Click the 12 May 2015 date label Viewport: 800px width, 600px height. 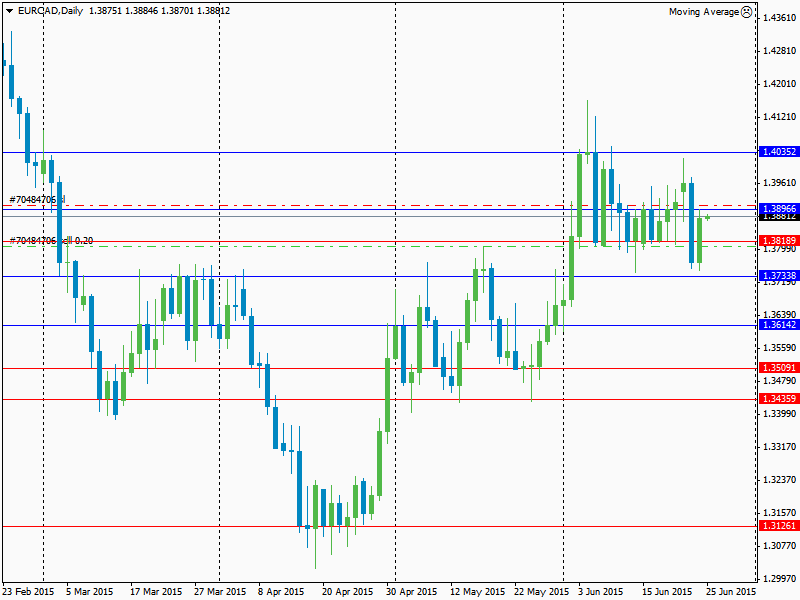(x=478, y=592)
